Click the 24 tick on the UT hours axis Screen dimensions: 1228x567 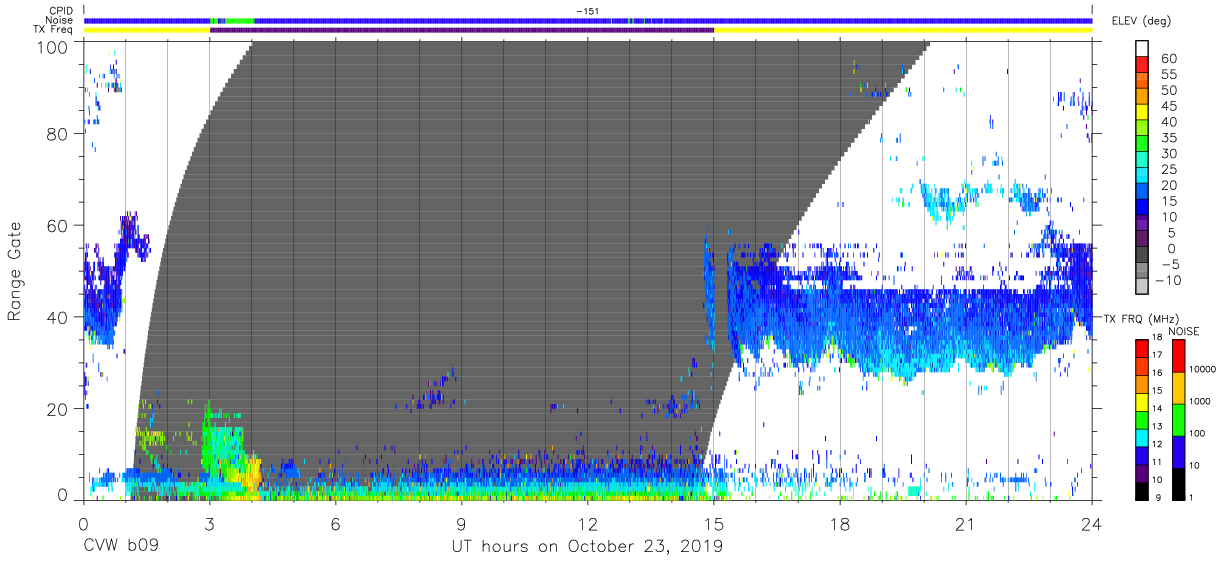[x=1092, y=523]
